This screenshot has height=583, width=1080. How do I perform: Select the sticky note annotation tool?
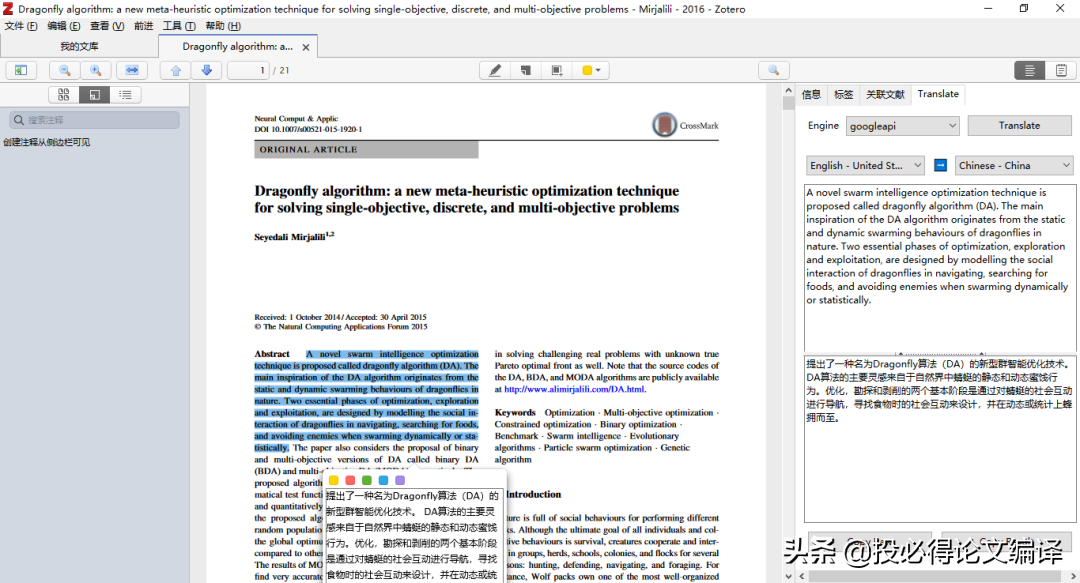pyautogui.click(x=526, y=70)
